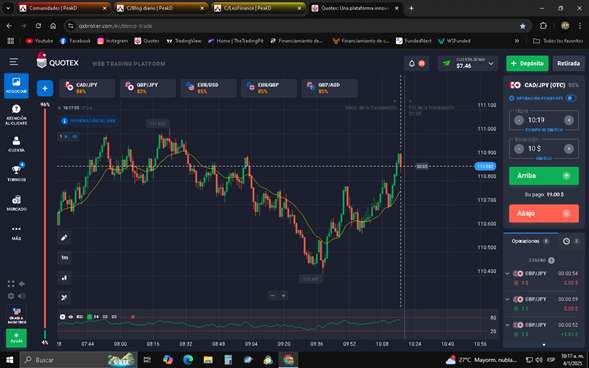The height and width of the screenshot is (368, 589).
Task: Open the notifications bell icon
Action: 412,63
